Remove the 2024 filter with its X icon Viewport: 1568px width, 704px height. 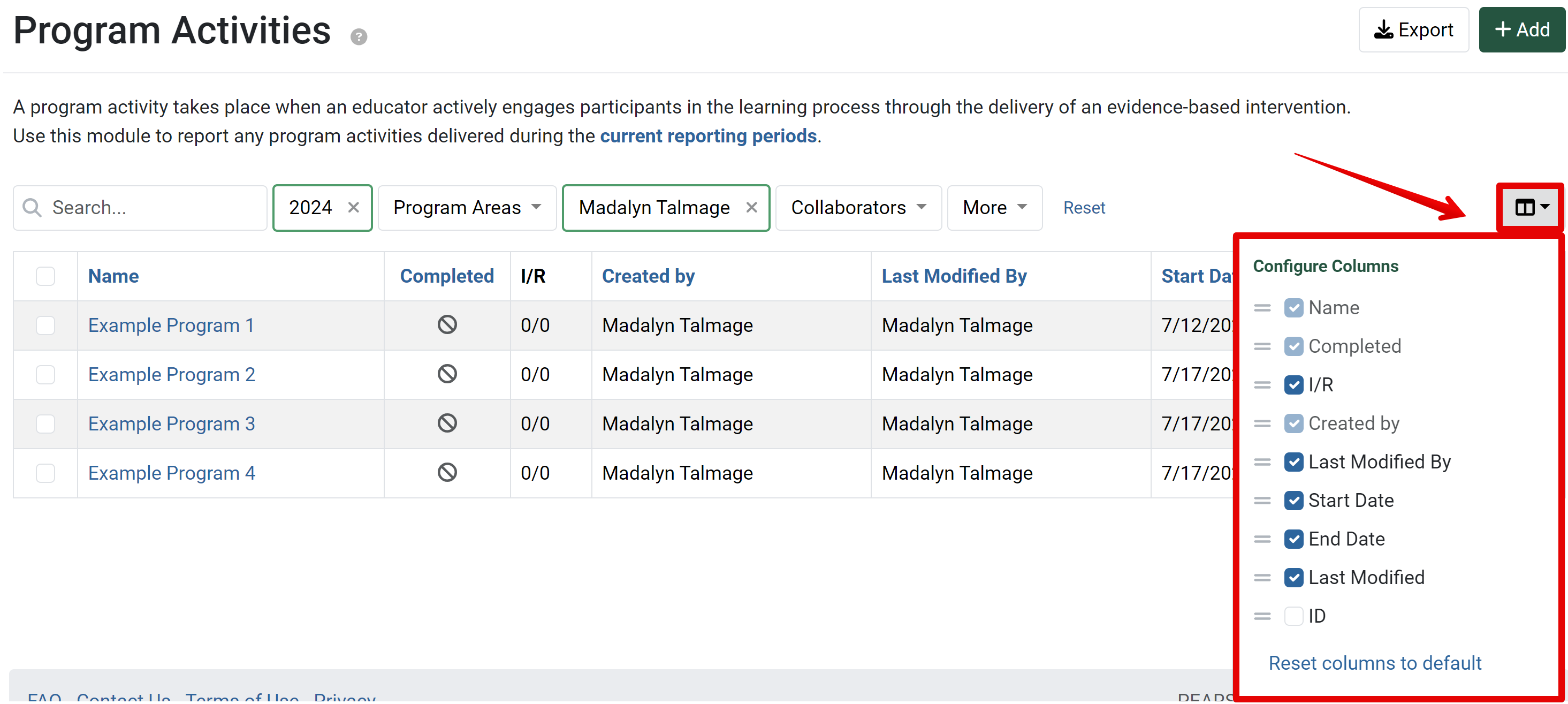(x=353, y=208)
